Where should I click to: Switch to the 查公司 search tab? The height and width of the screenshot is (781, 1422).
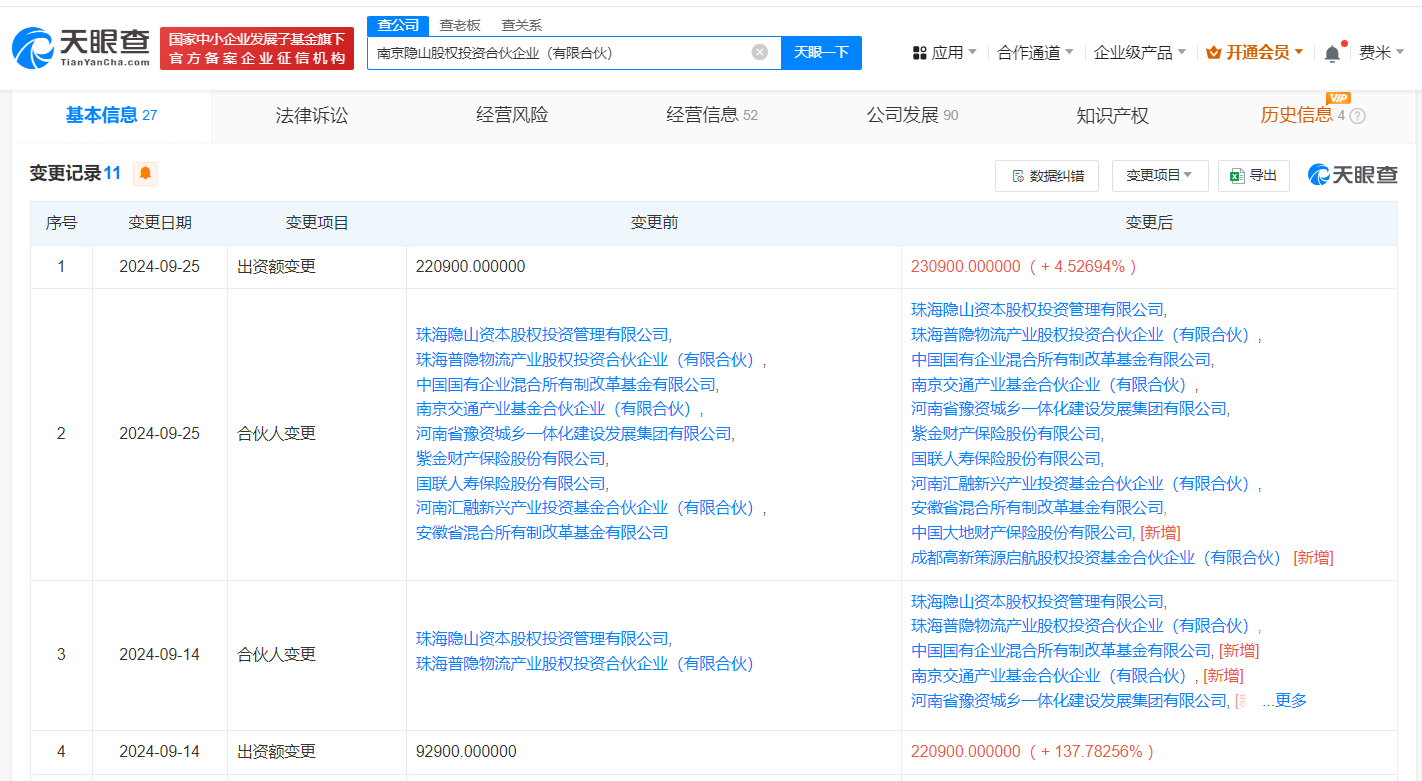(398, 25)
